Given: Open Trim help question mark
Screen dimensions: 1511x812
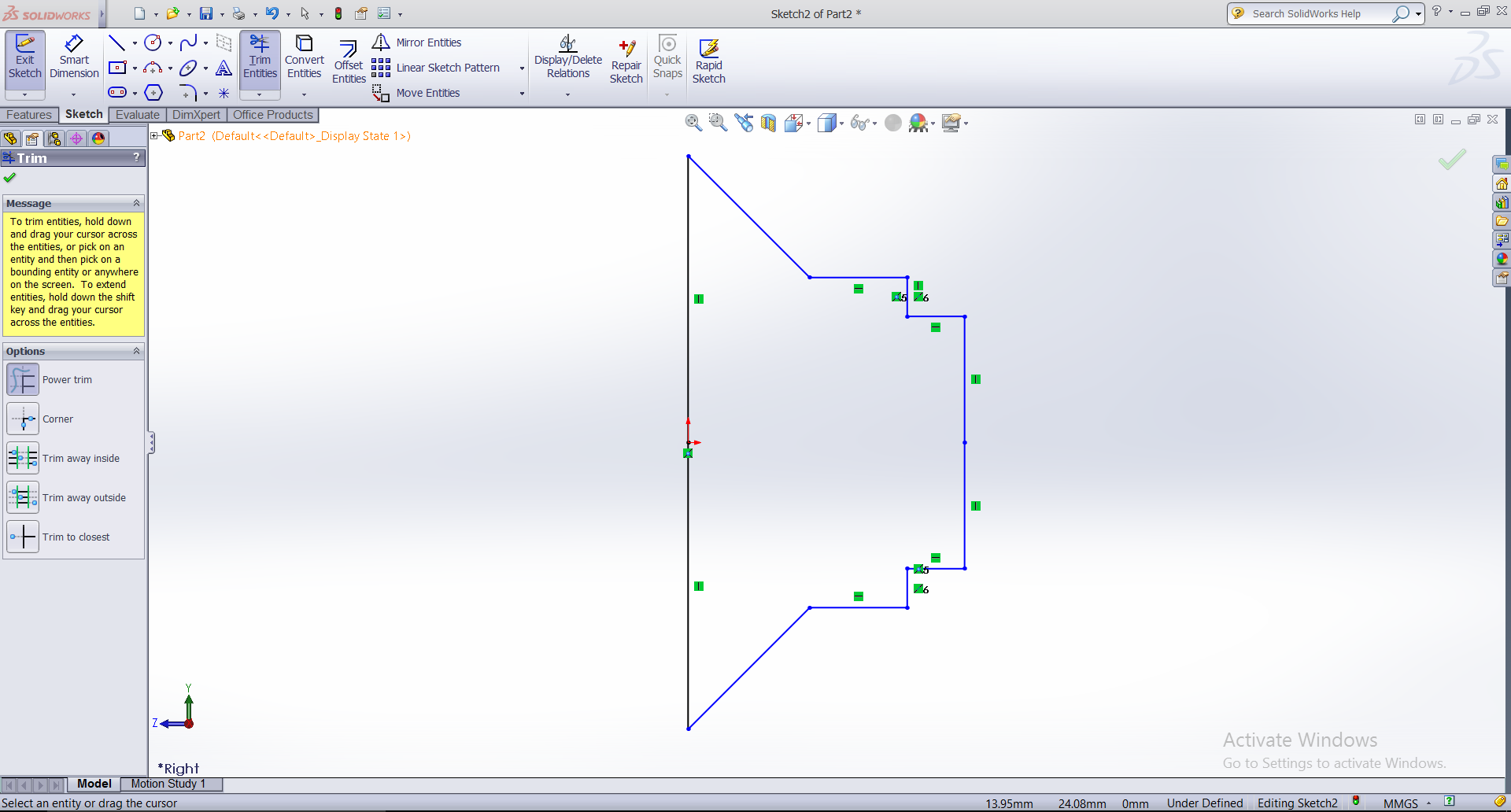Looking at the screenshot, I should [137, 157].
